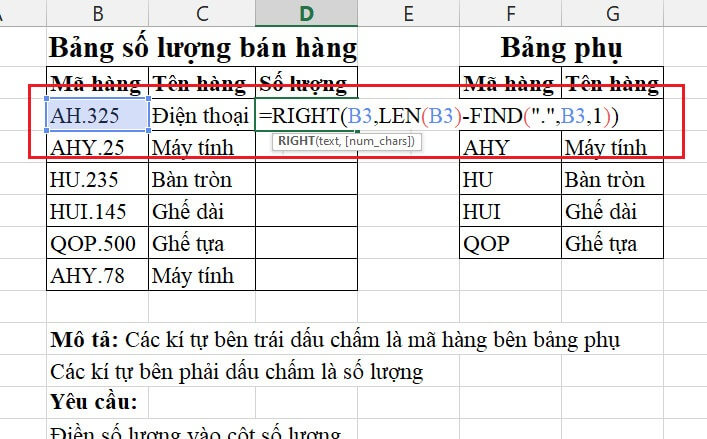Select Bàn tròn in Bảng phụ

612,179
